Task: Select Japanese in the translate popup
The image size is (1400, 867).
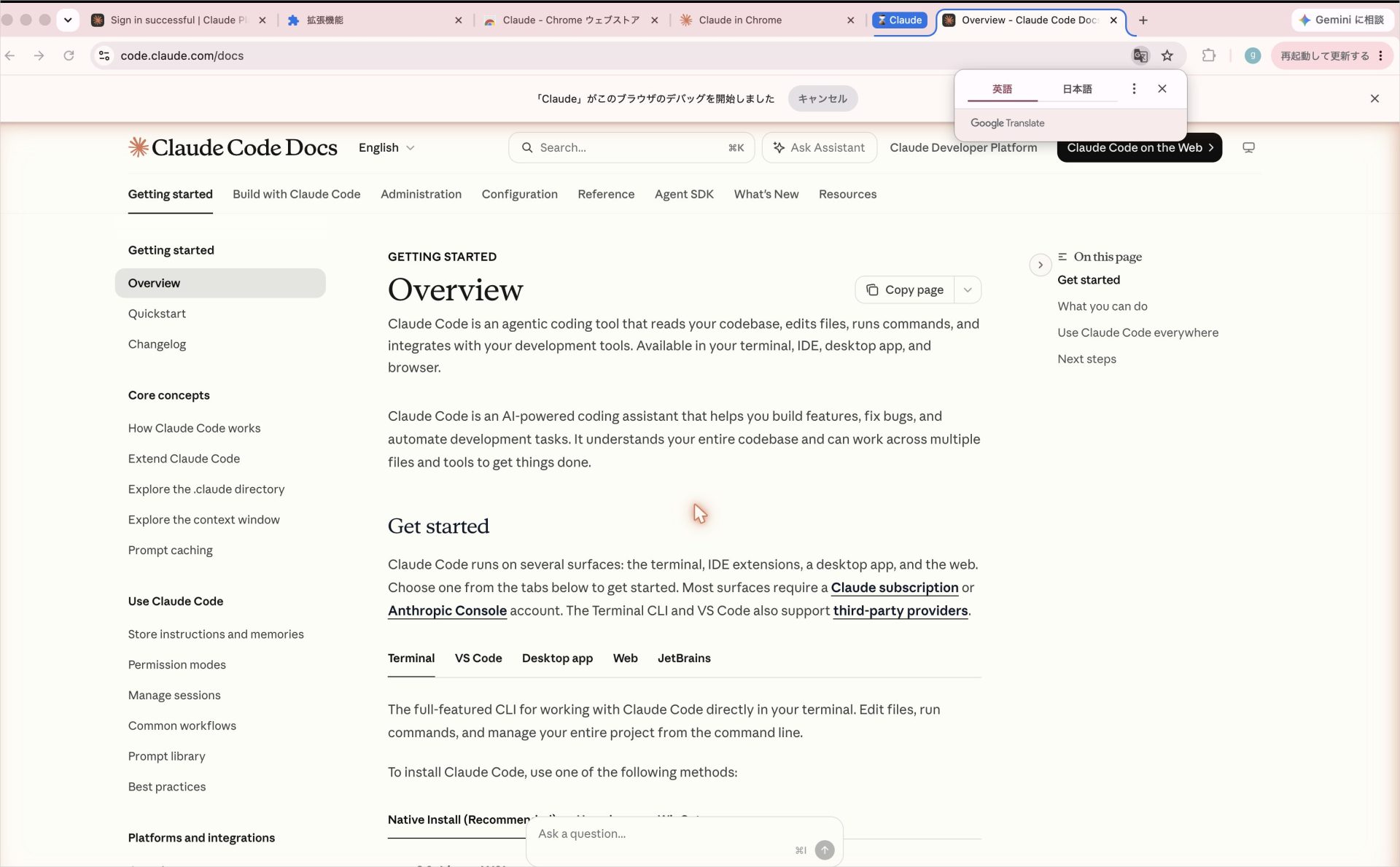Action: (1077, 89)
